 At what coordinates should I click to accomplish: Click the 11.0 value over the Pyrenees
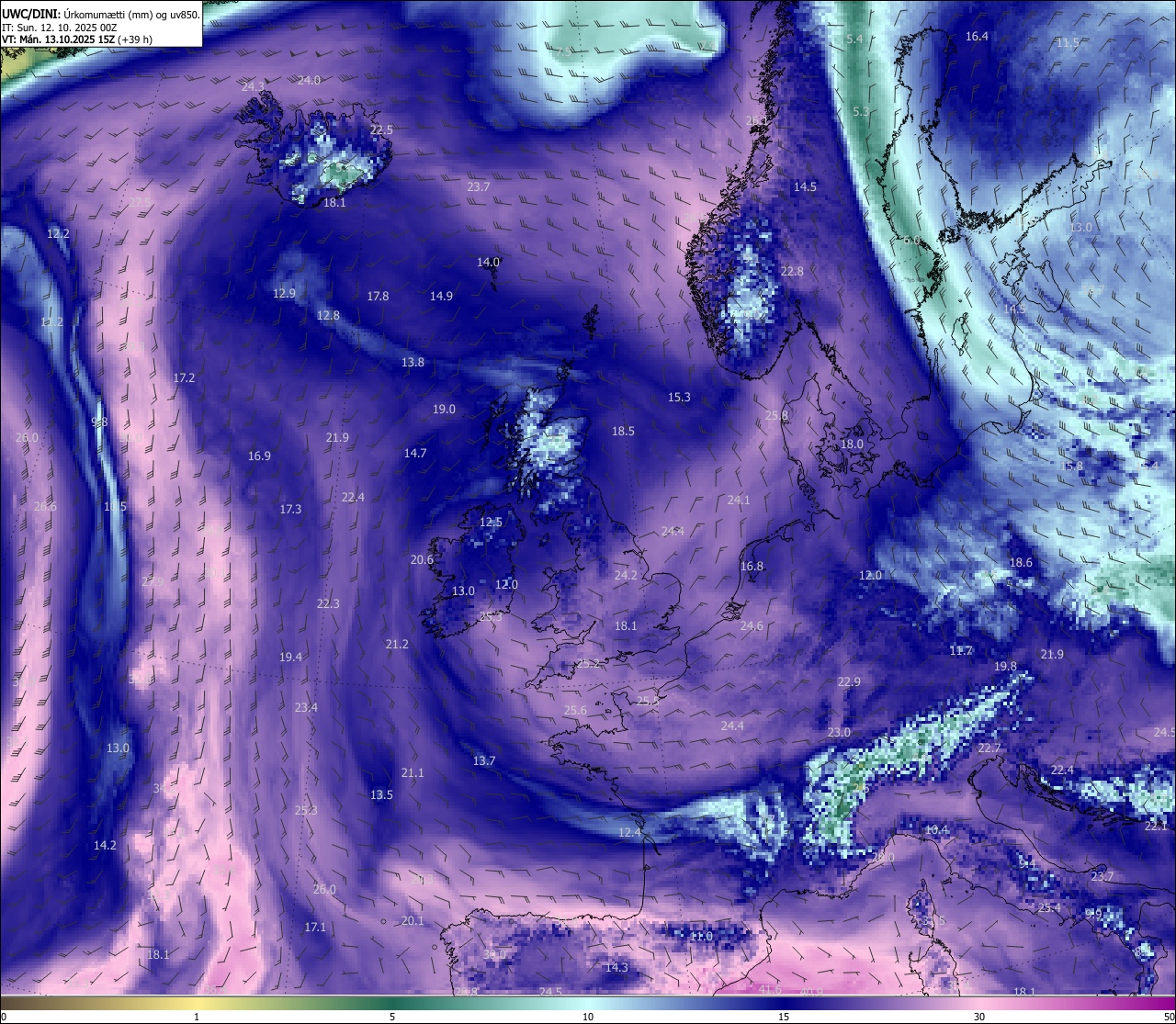tap(701, 936)
